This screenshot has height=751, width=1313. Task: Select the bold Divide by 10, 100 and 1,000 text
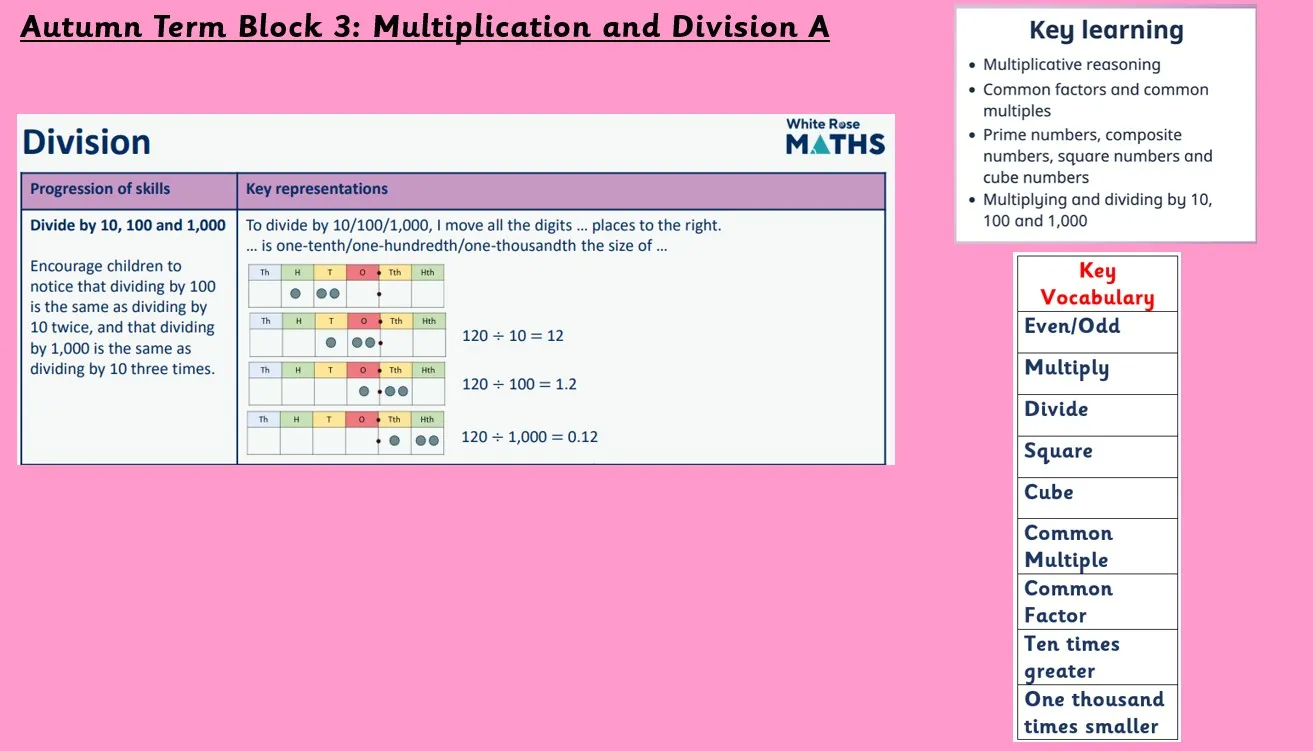128,226
